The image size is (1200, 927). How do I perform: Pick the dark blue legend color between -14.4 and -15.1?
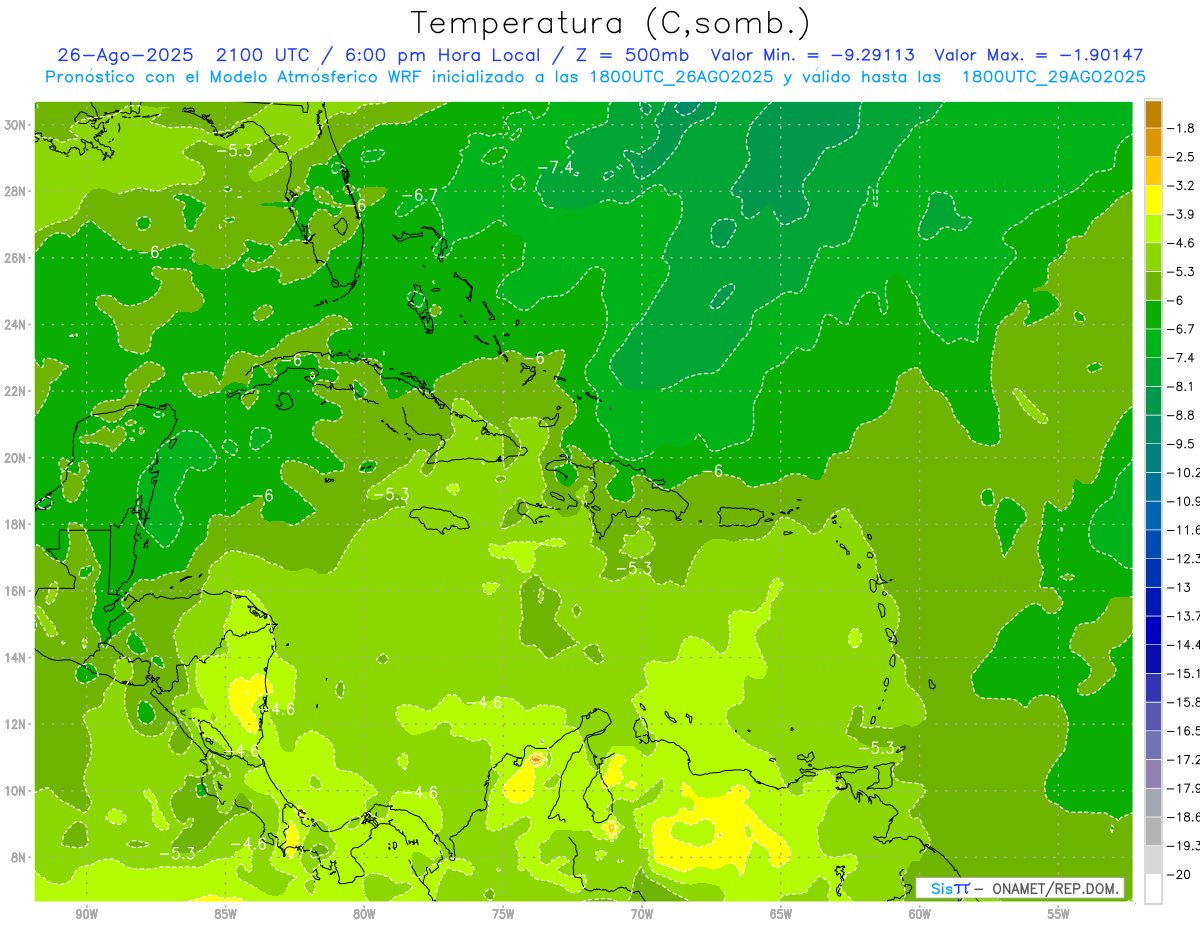pyautogui.click(x=1153, y=658)
